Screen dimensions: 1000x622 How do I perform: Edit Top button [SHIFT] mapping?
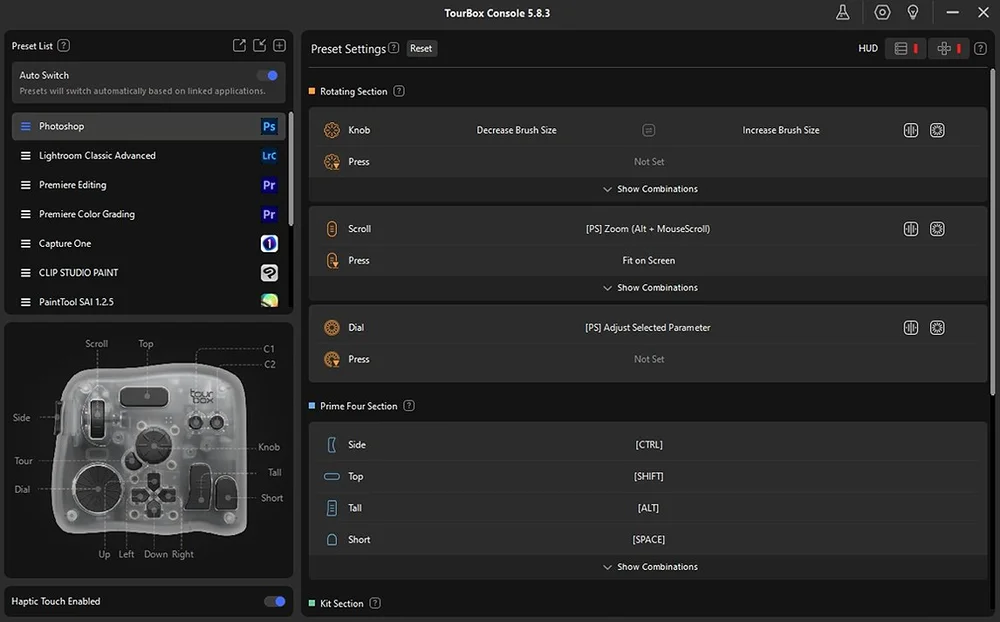coord(649,477)
